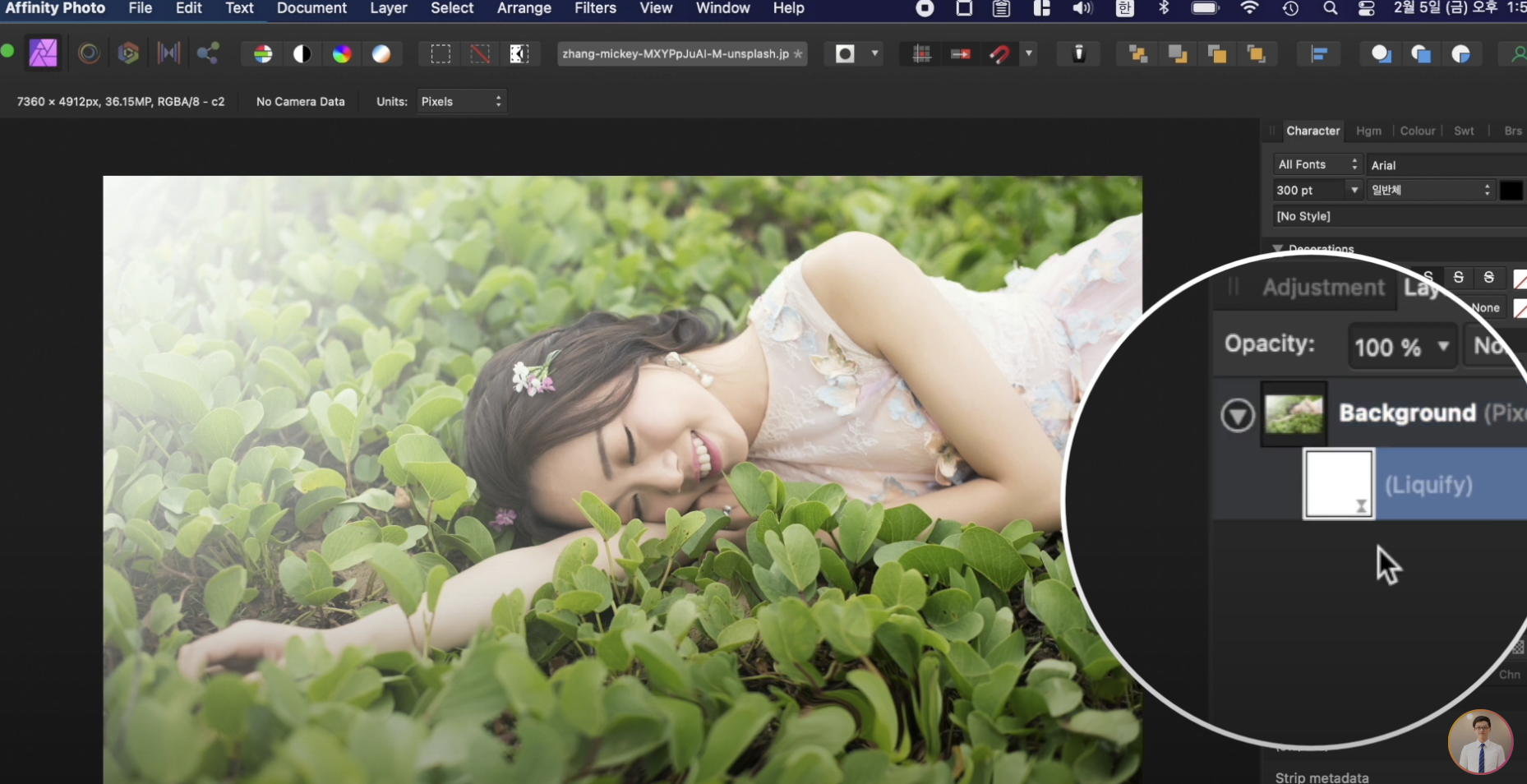Switch to the Photo persona
This screenshot has width=1527, height=784.
(44, 53)
